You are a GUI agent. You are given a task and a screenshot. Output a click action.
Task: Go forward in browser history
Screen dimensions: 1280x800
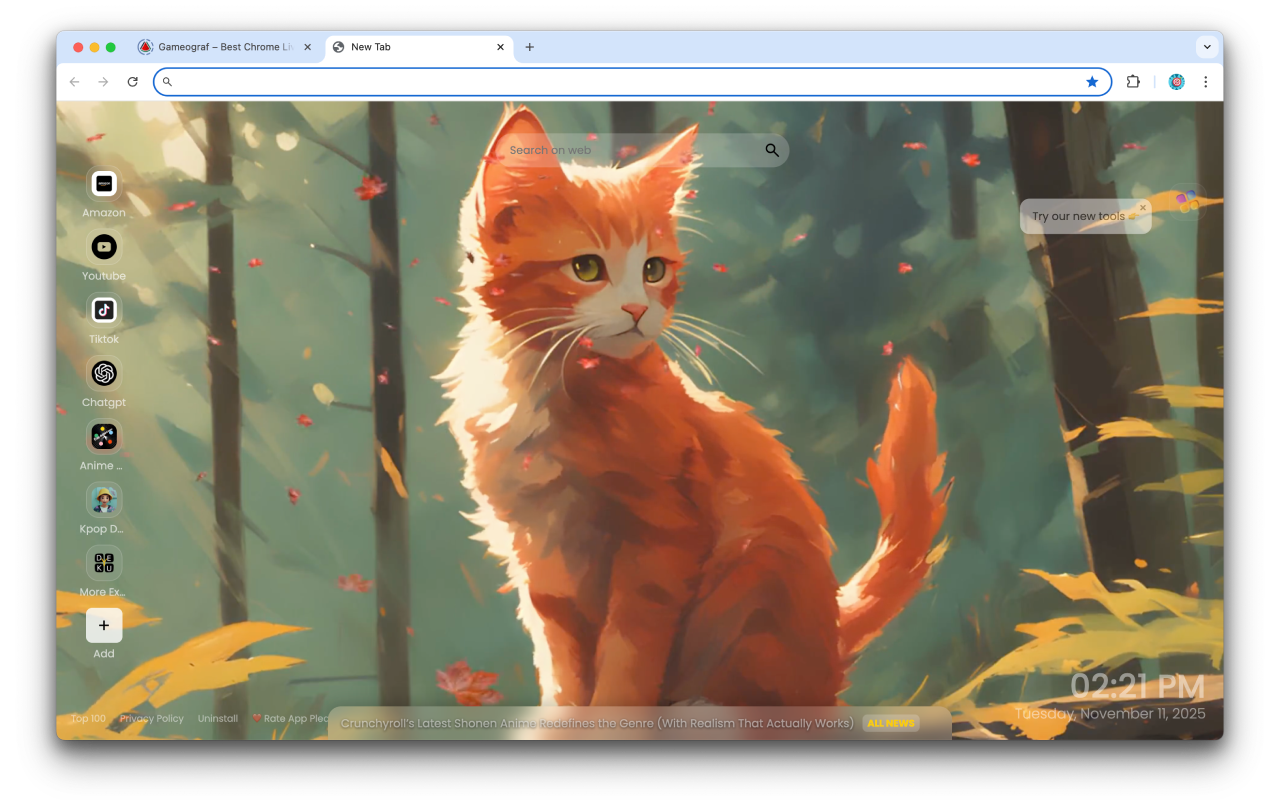[103, 82]
